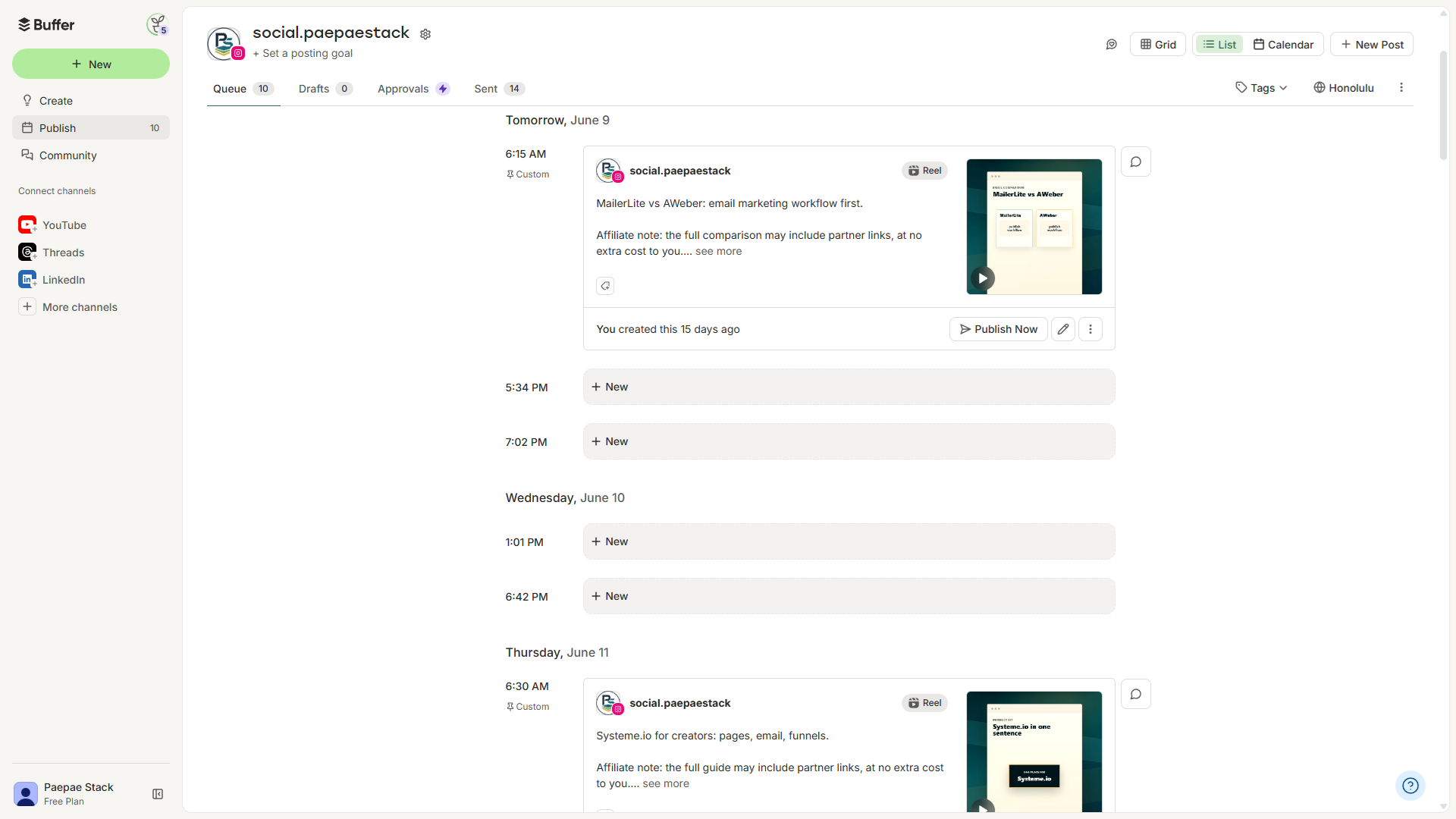The height and width of the screenshot is (819, 1456).
Task: Add new post at 1:01 PM slot
Action: (849, 541)
